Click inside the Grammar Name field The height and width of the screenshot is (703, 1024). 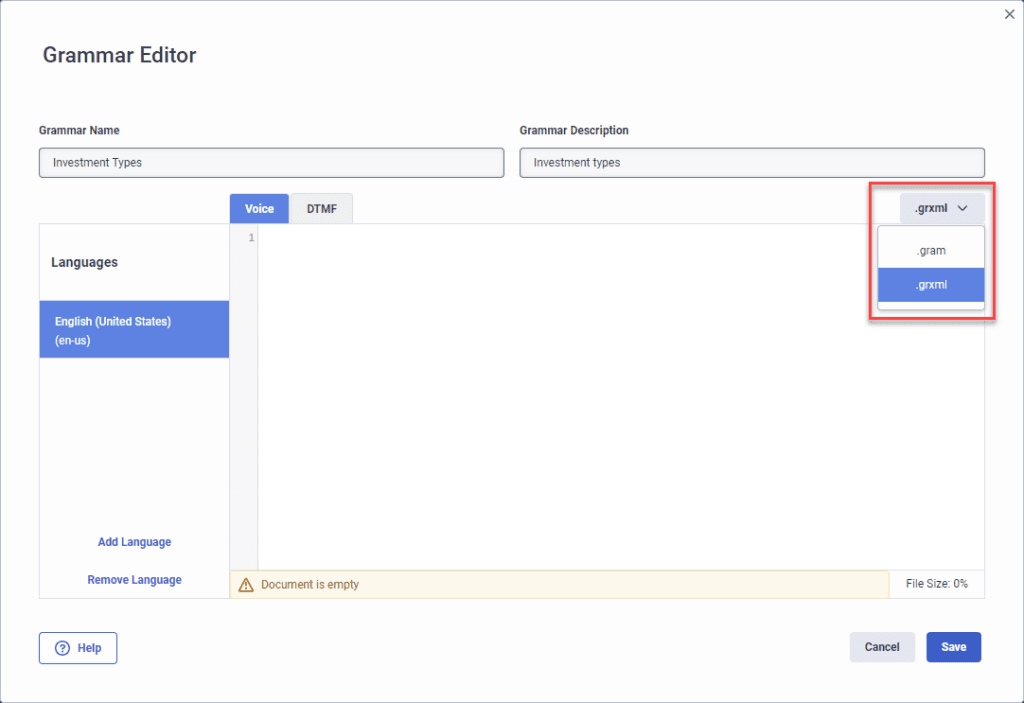click(270, 162)
